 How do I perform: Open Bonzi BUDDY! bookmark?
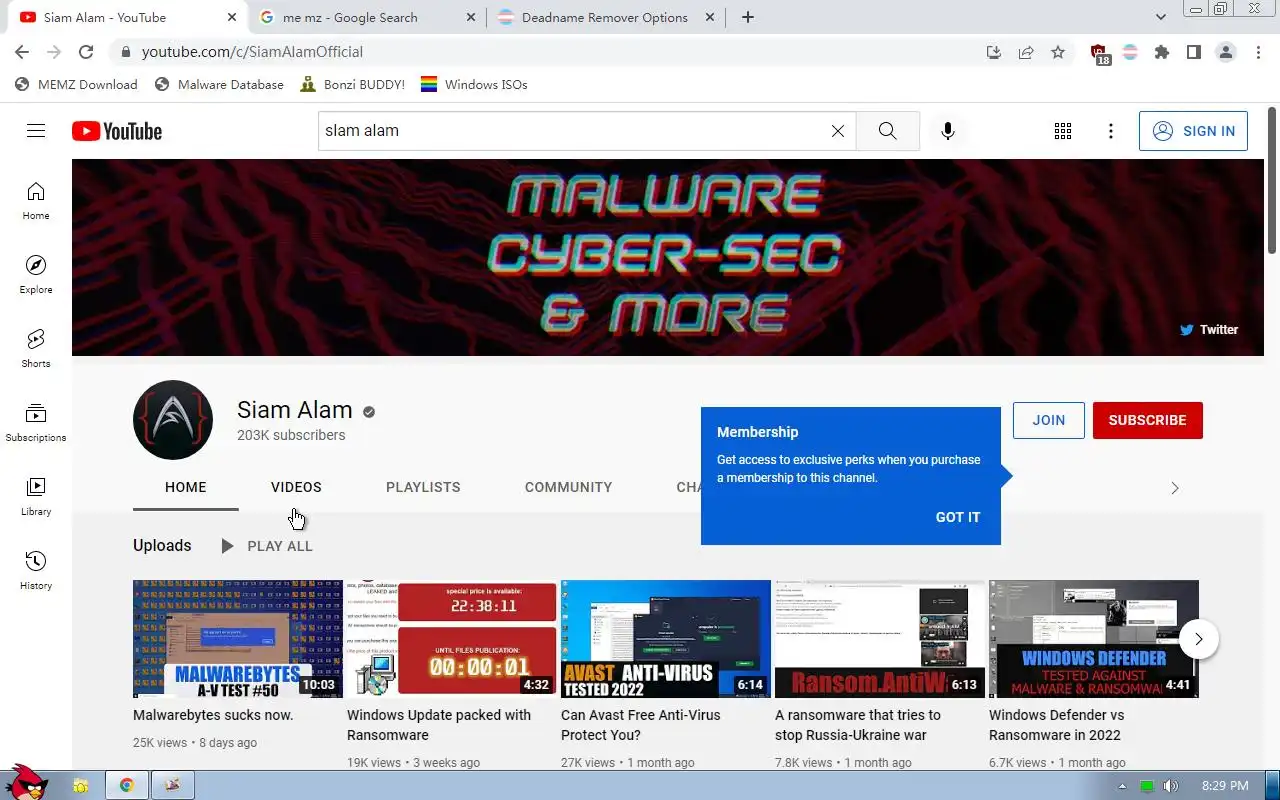tap(351, 85)
